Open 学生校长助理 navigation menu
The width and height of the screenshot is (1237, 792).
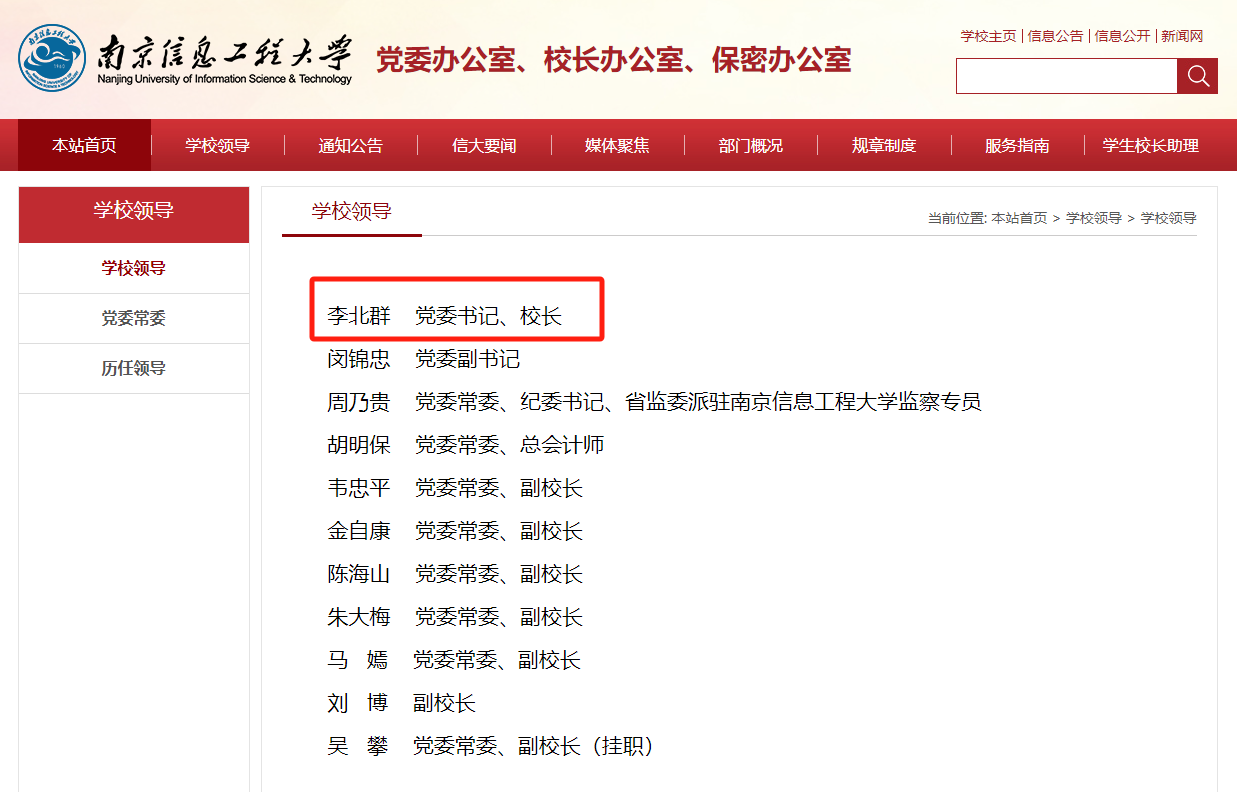[1151, 145]
